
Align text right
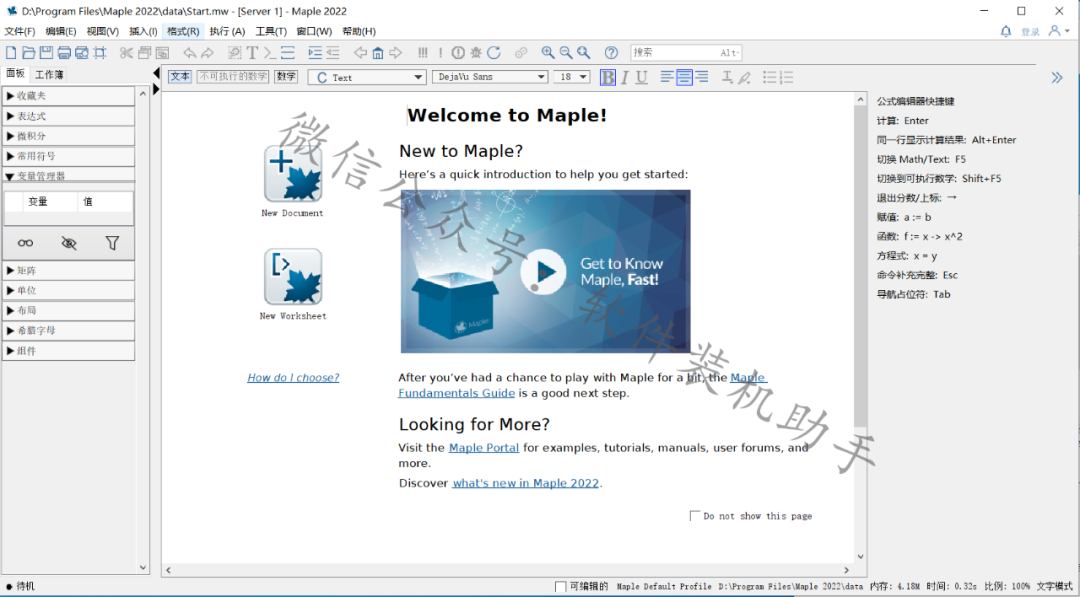click(701, 77)
